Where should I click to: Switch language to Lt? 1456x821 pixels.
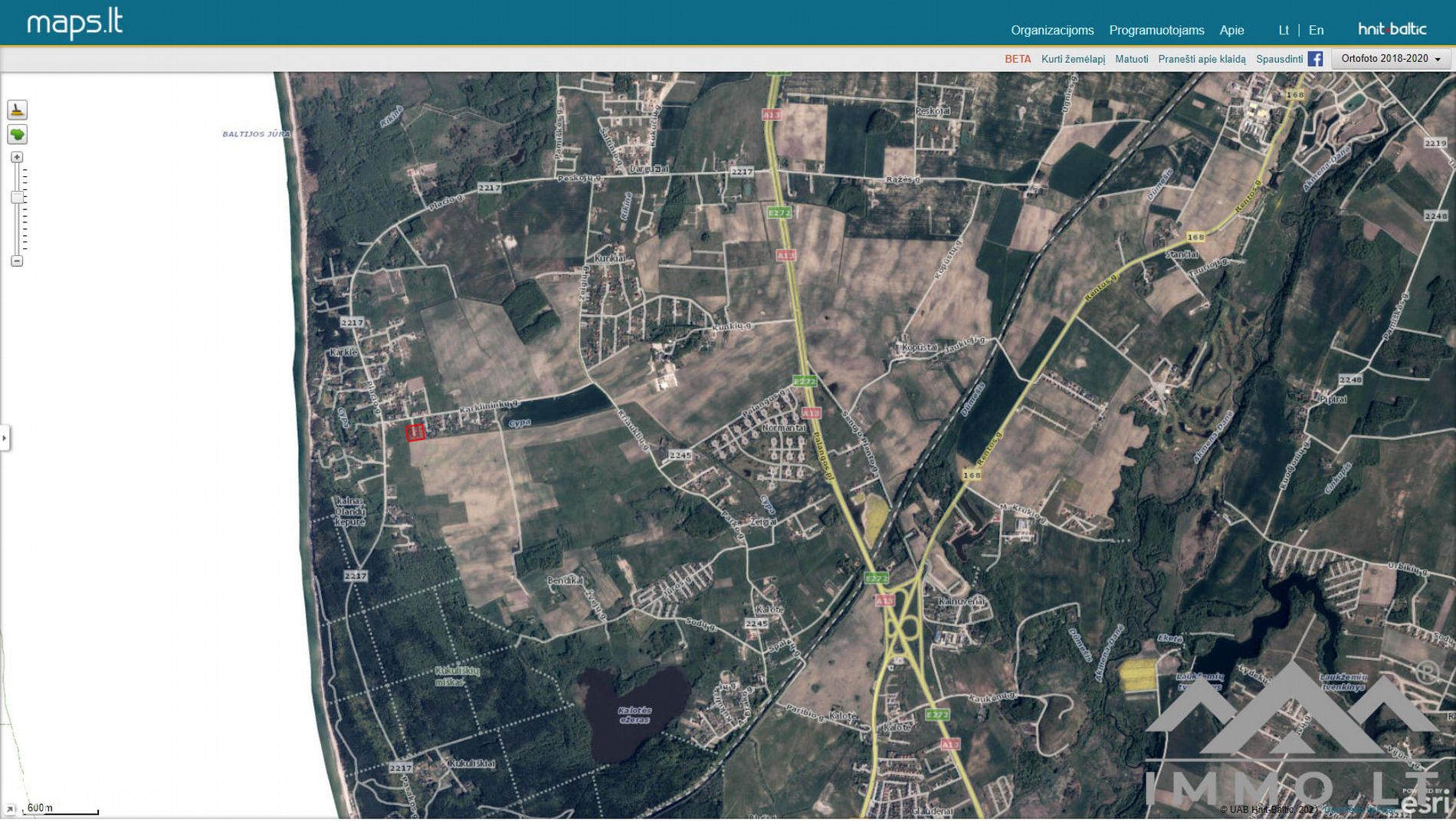pyautogui.click(x=1284, y=31)
